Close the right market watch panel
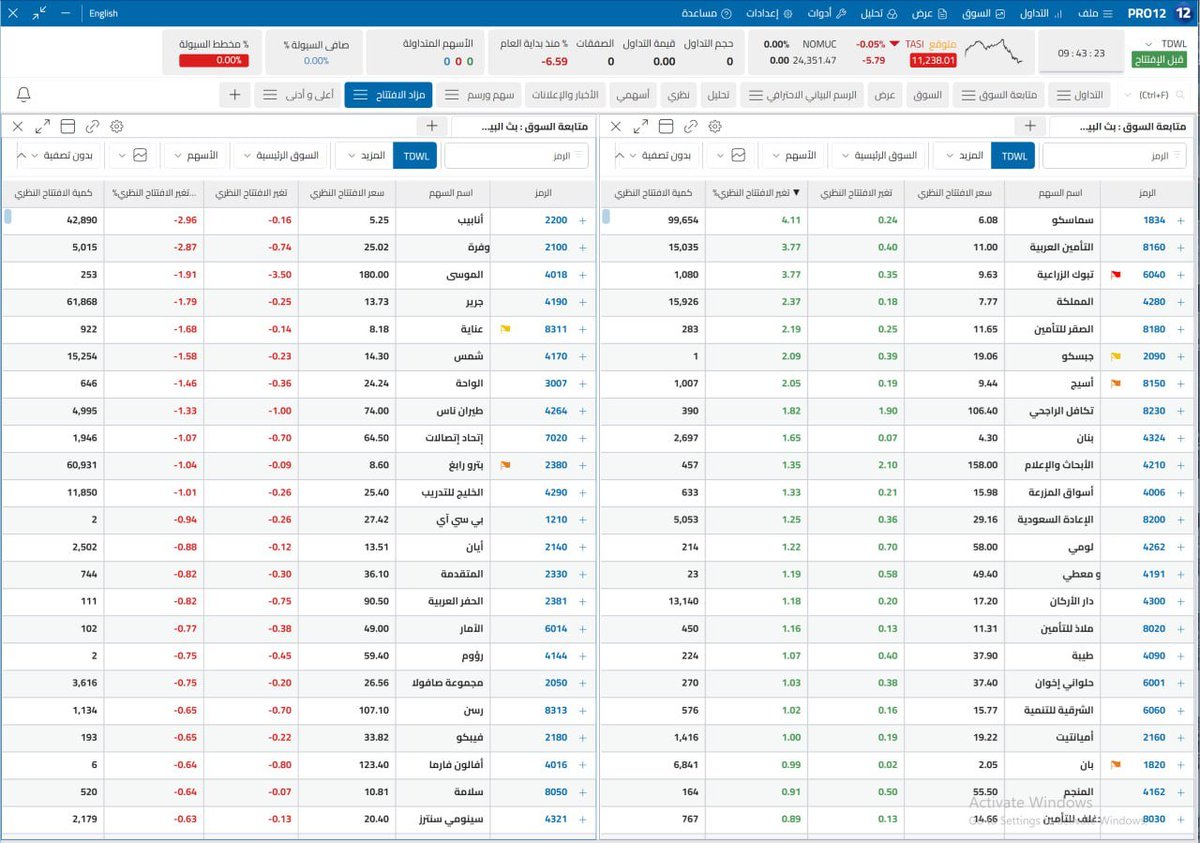Viewport: 1200px width, 843px height. pos(615,127)
